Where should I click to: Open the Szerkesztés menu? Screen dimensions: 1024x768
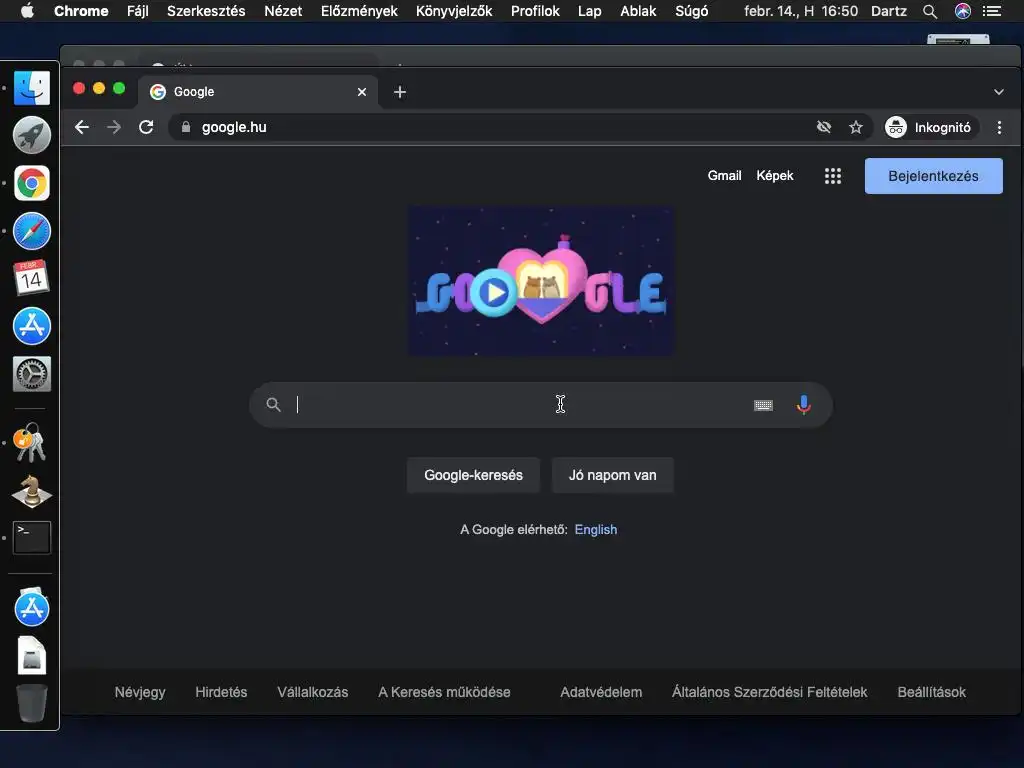tap(206, 11)
